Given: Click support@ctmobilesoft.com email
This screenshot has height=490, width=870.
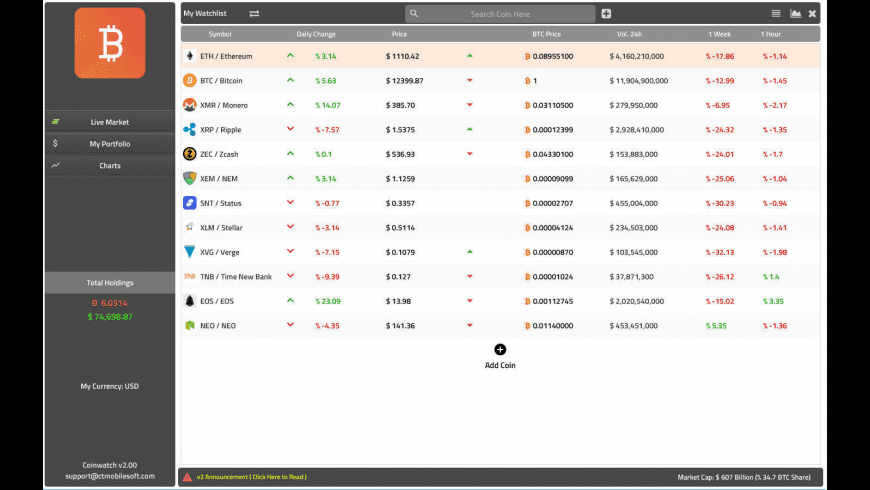Looking at the screenshot, I should pyautogui.click(x=110, y=476).
